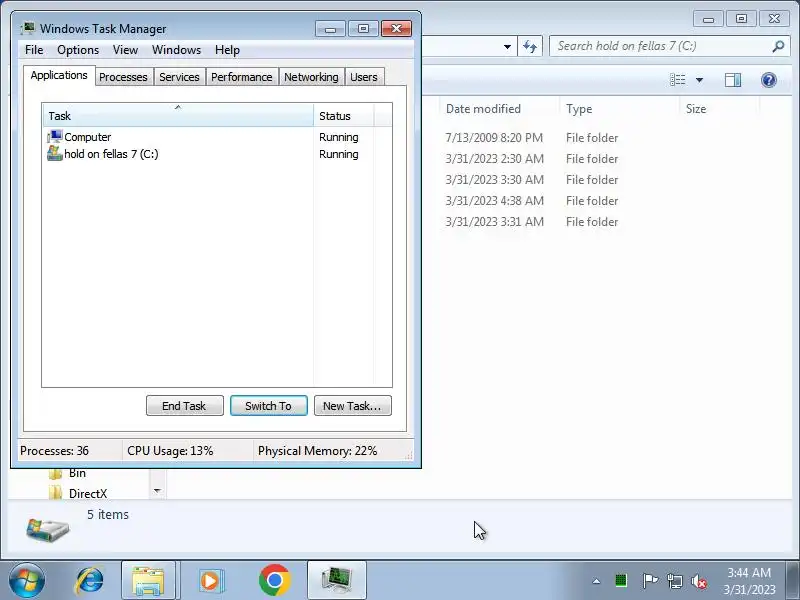800x600 pixels.
Task: Switch to the Processes tab
Action: point(123,77)
